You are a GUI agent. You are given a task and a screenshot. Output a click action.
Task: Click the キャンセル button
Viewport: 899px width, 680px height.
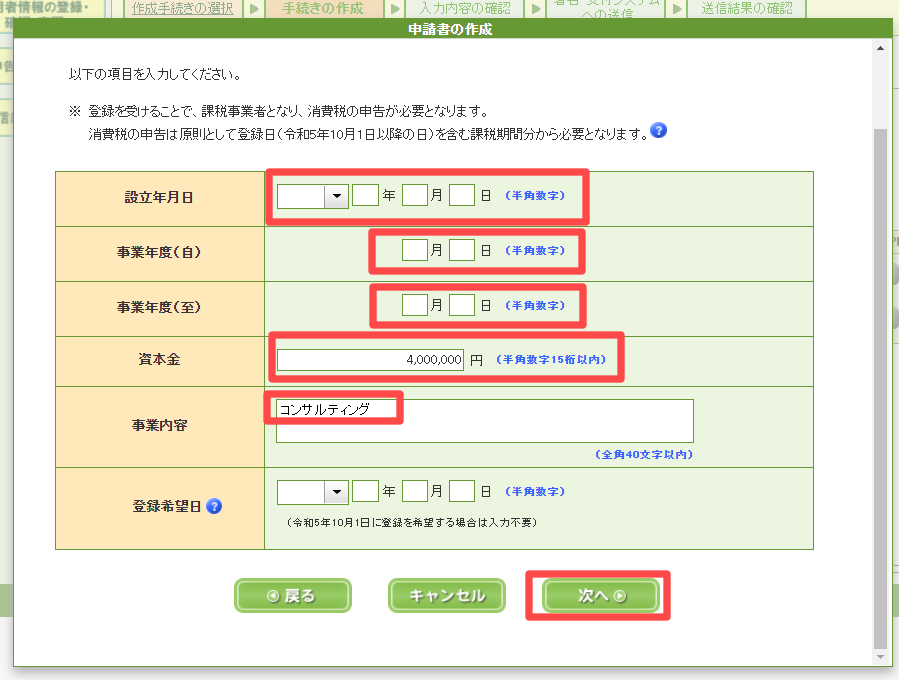tap(446, 596)
